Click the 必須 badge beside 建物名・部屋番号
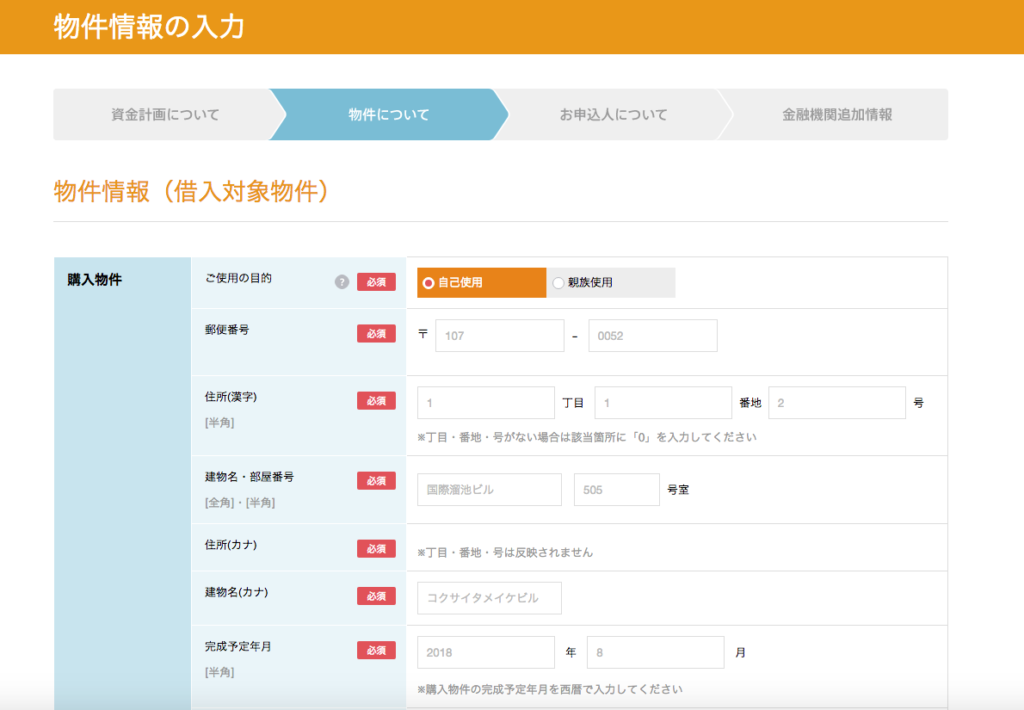 coord(376,480)
